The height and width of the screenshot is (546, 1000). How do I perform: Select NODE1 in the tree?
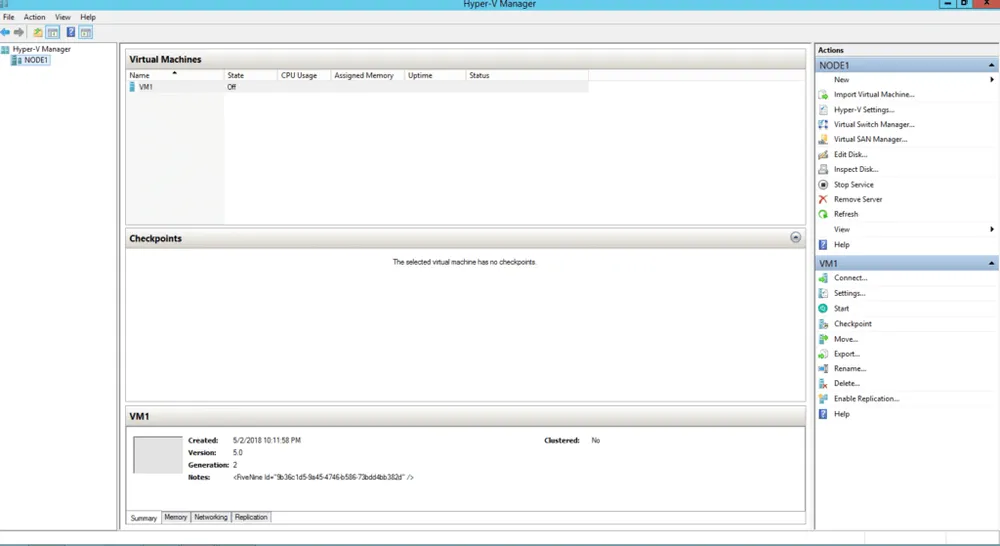click(x=36, y=60)
